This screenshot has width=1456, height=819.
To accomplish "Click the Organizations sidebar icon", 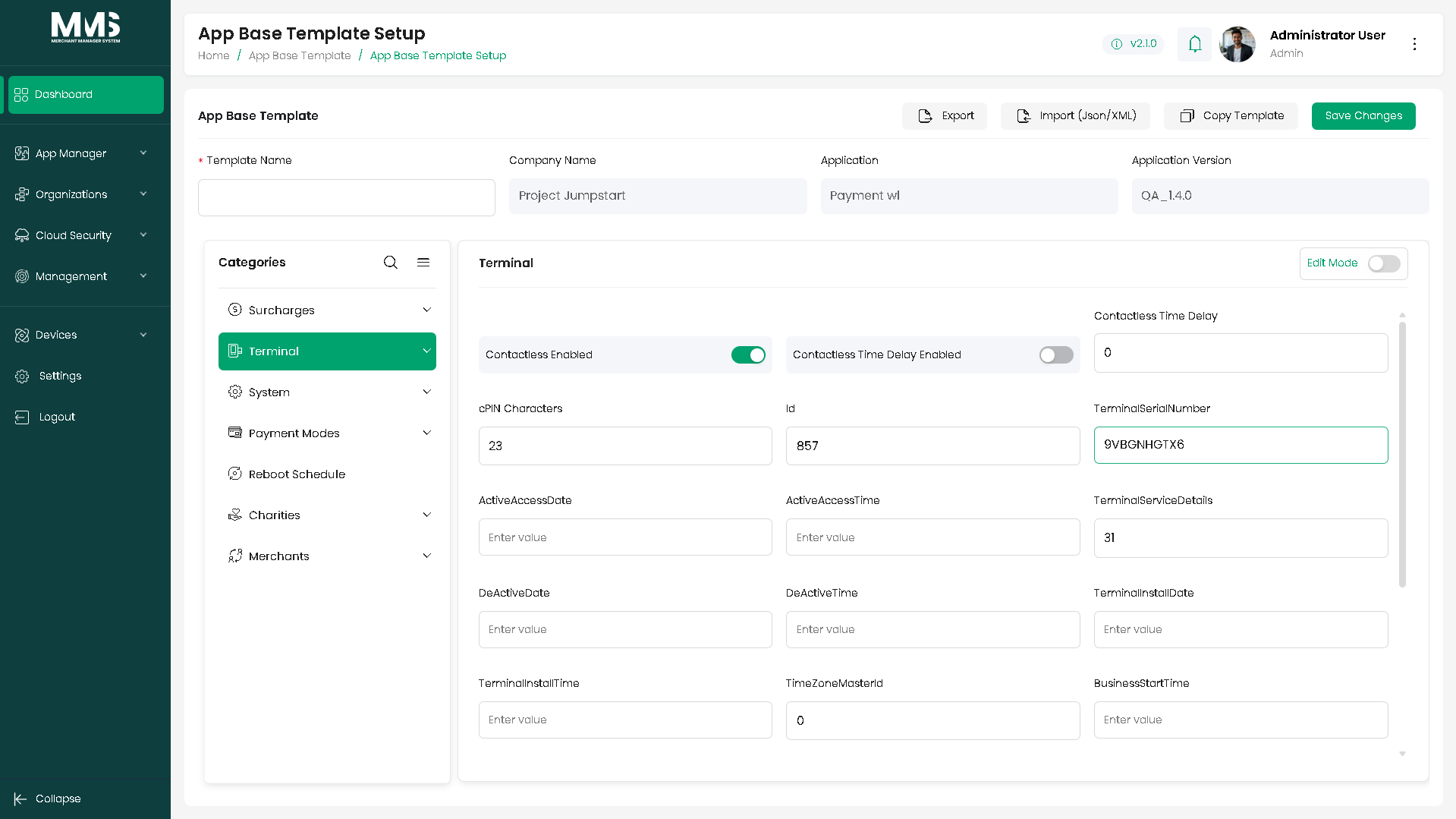I will 22,194.
